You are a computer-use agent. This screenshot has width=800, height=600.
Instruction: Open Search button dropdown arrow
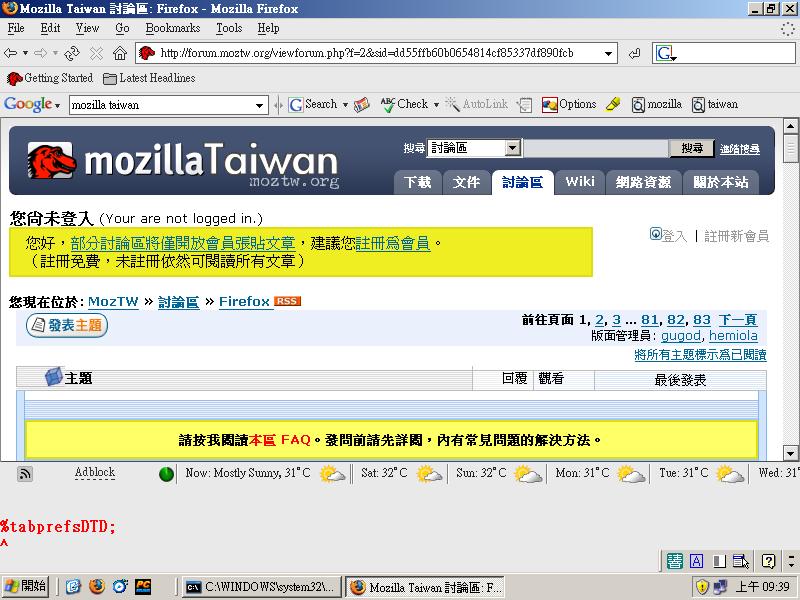(x=345, y=105)
